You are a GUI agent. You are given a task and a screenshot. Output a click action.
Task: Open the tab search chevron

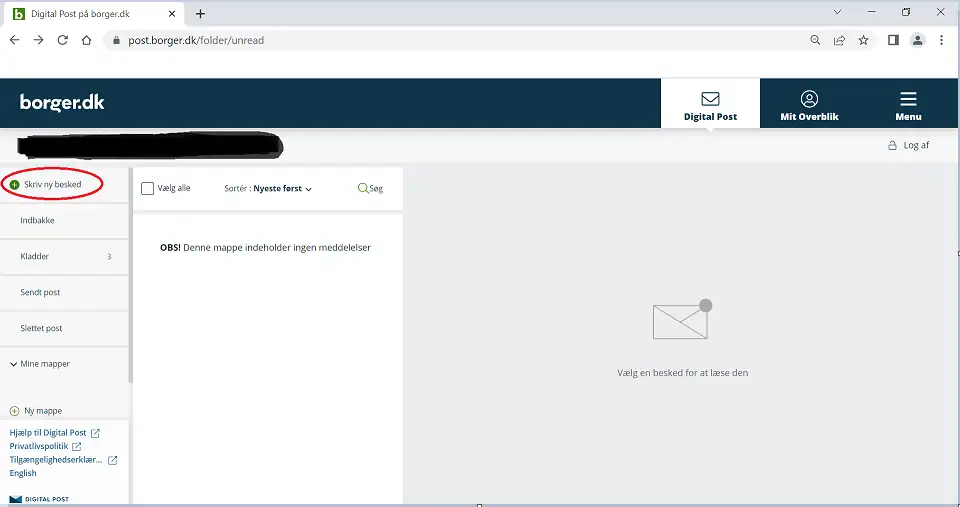pyautogui.click(x=838, y=12)
